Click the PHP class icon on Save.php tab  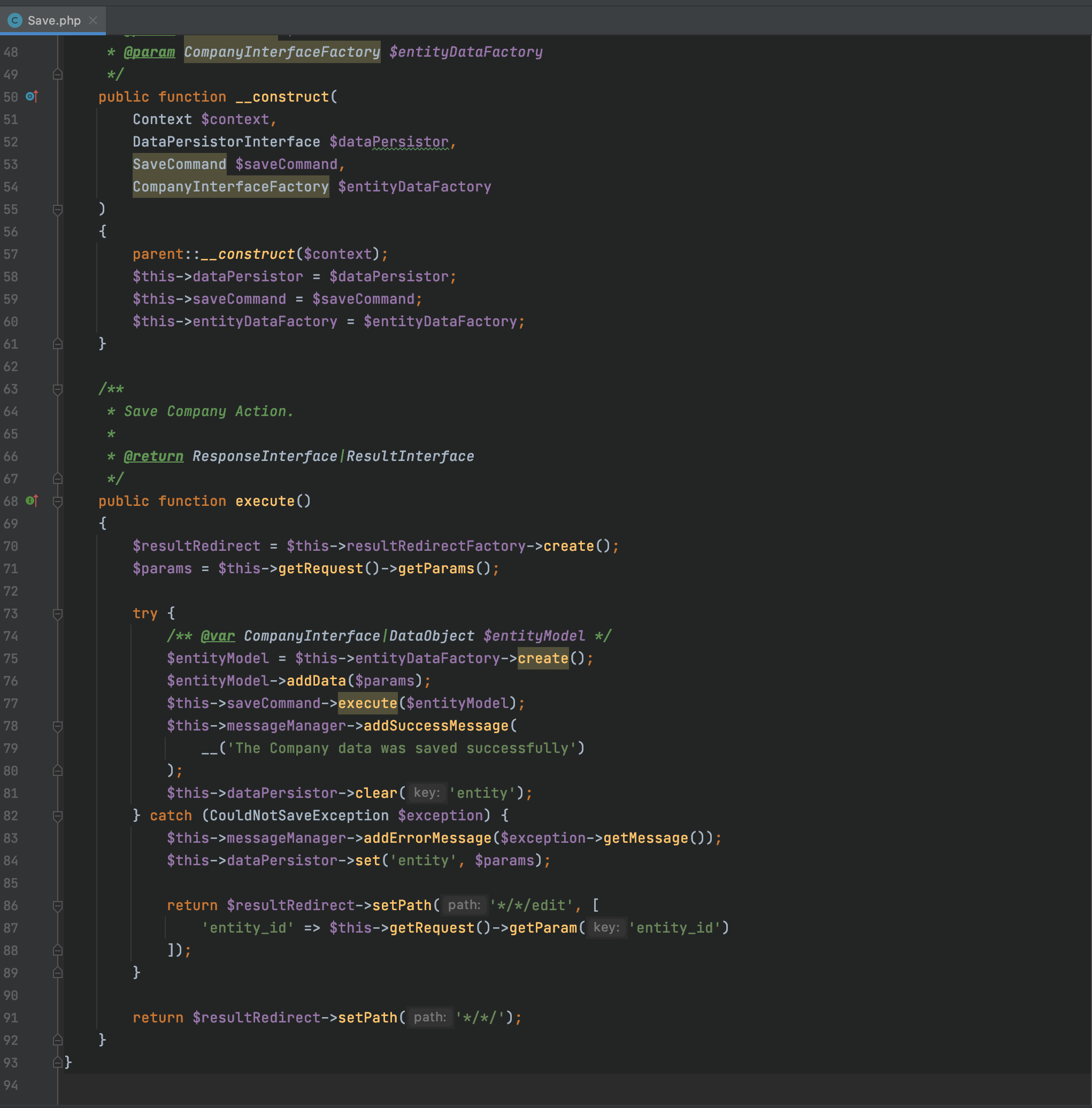(x=15, y=21)
